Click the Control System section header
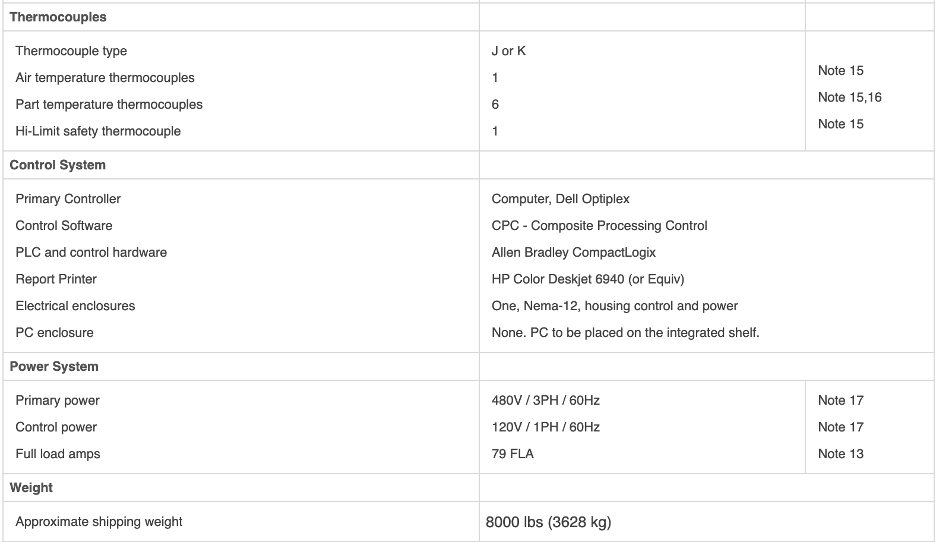This screenshot has height=542, width=936. (58, 165)
